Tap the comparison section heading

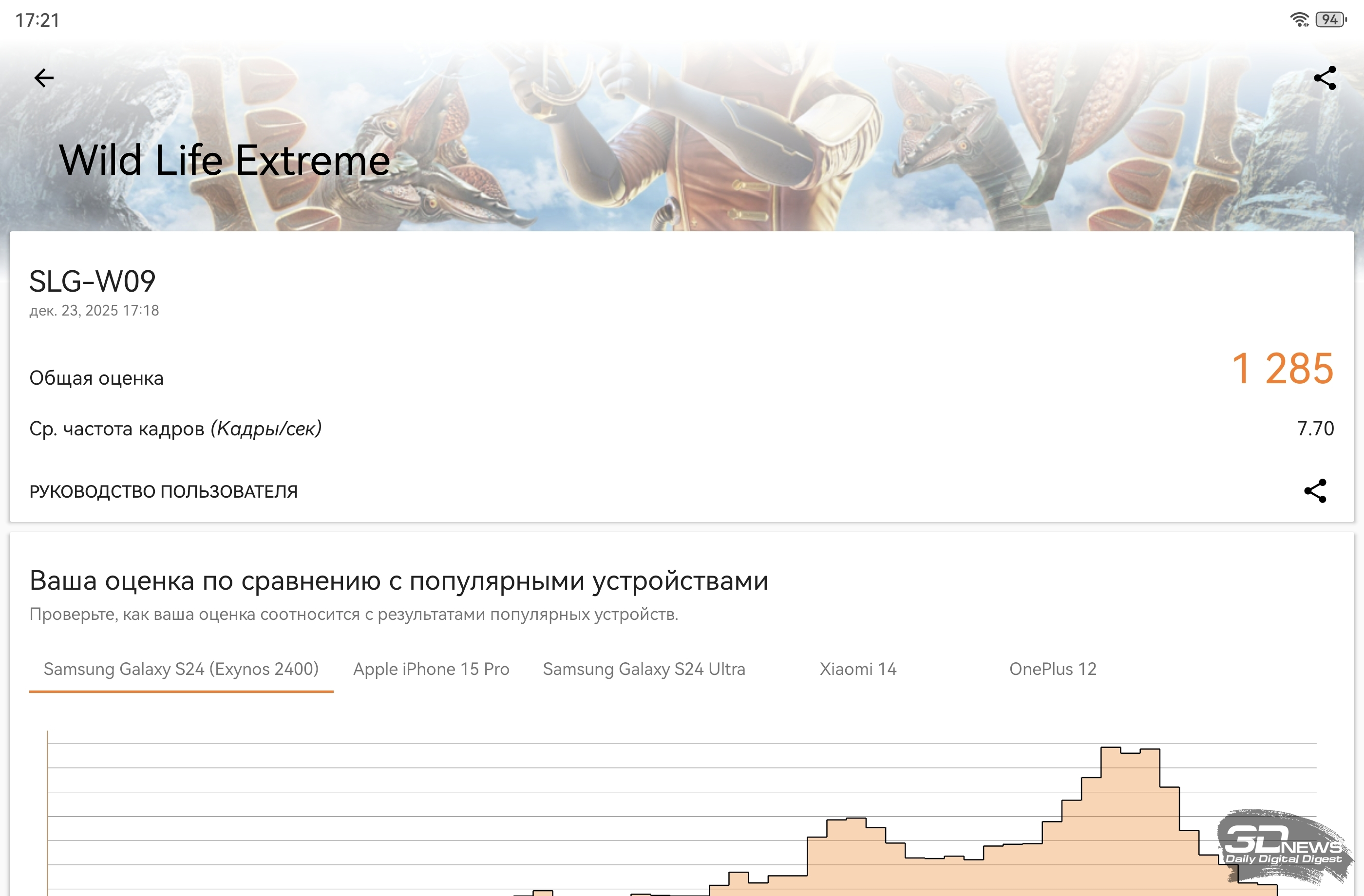click(x=398, y=581)
